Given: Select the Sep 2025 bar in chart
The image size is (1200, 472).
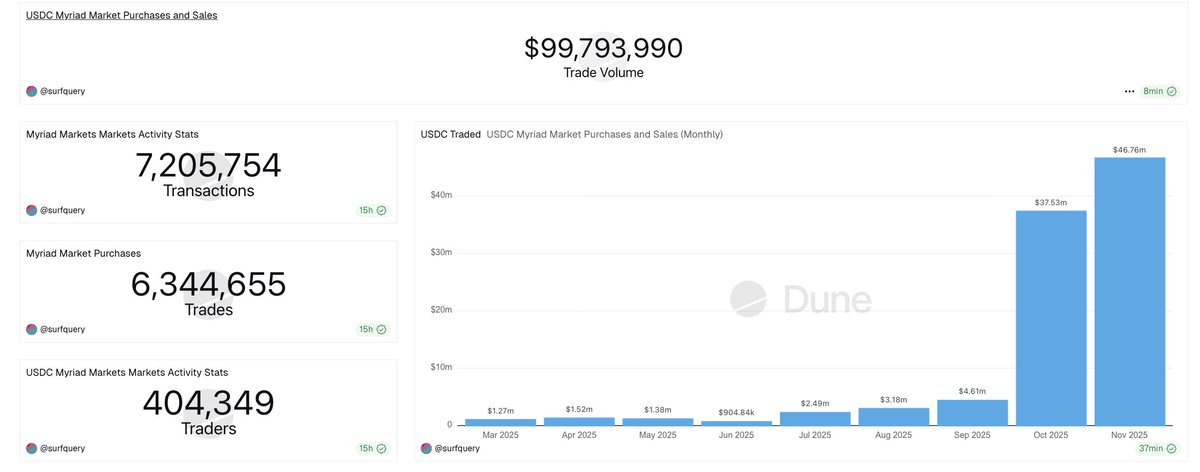Looking at the screenshot, I should (973, 412).
